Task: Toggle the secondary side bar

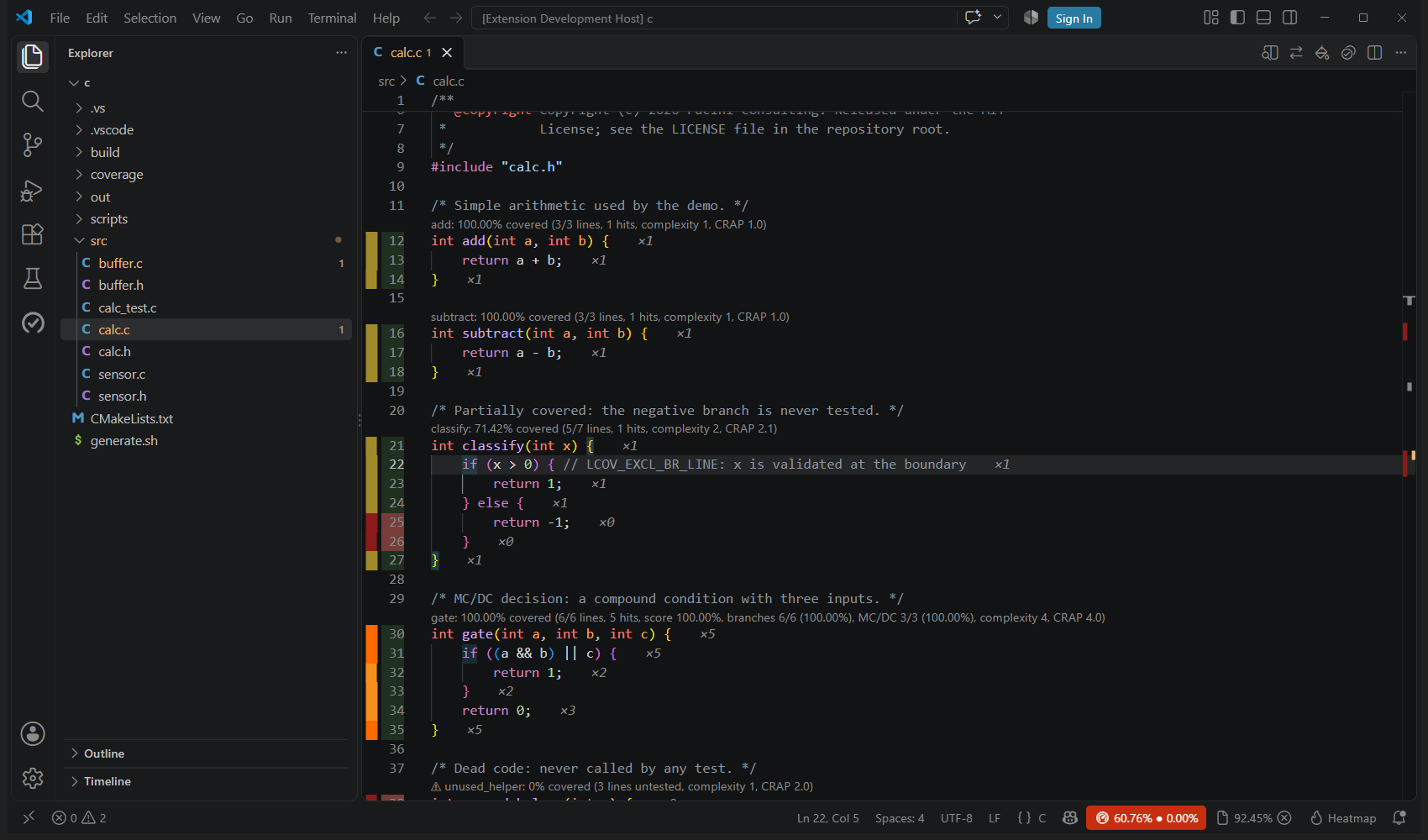Action: [x=1290, y=18]
